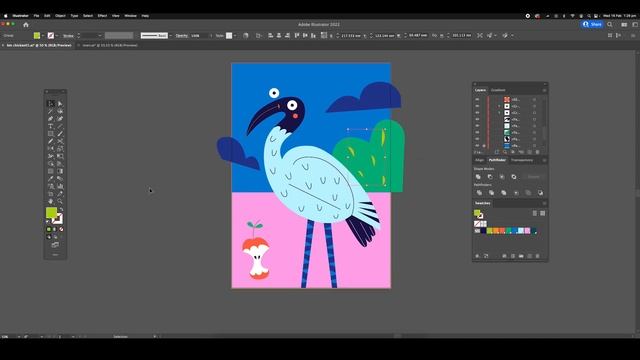
Task: Click Unite in Pathfinder Shape Modes
Action: (x=478, y=177)
